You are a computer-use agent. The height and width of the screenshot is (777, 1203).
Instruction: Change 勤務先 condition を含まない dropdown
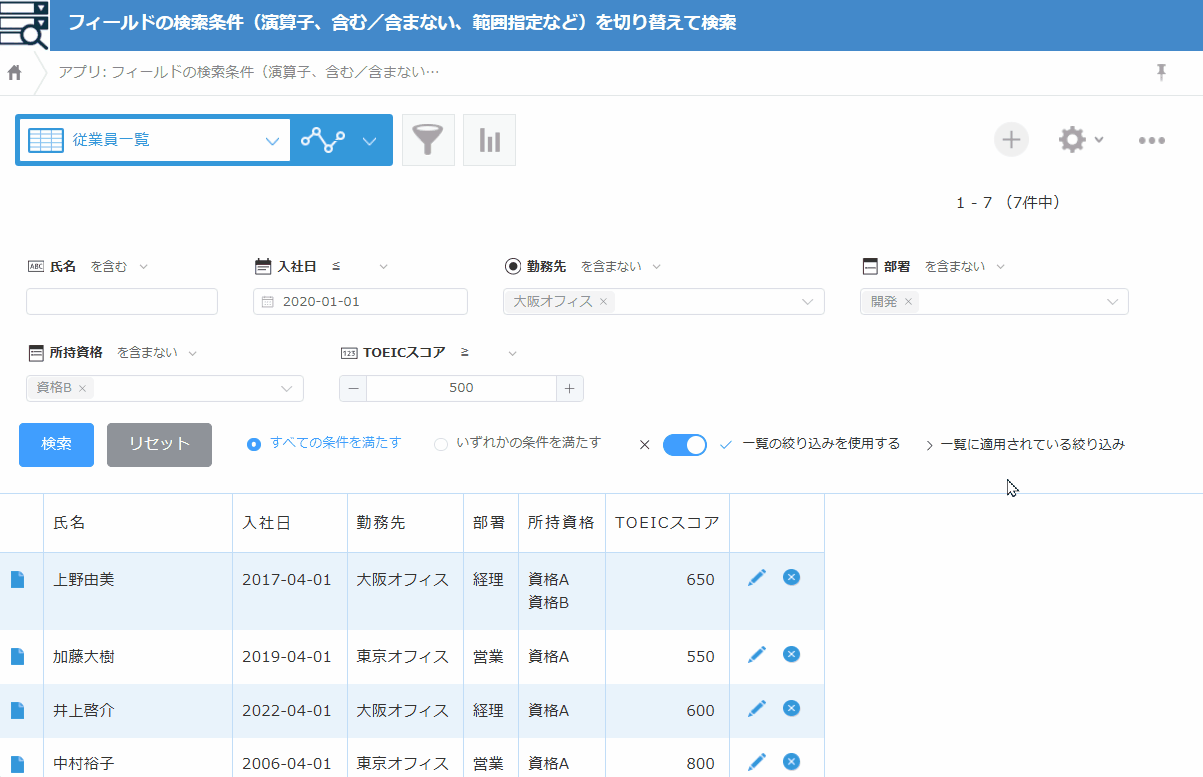point(620,266)
